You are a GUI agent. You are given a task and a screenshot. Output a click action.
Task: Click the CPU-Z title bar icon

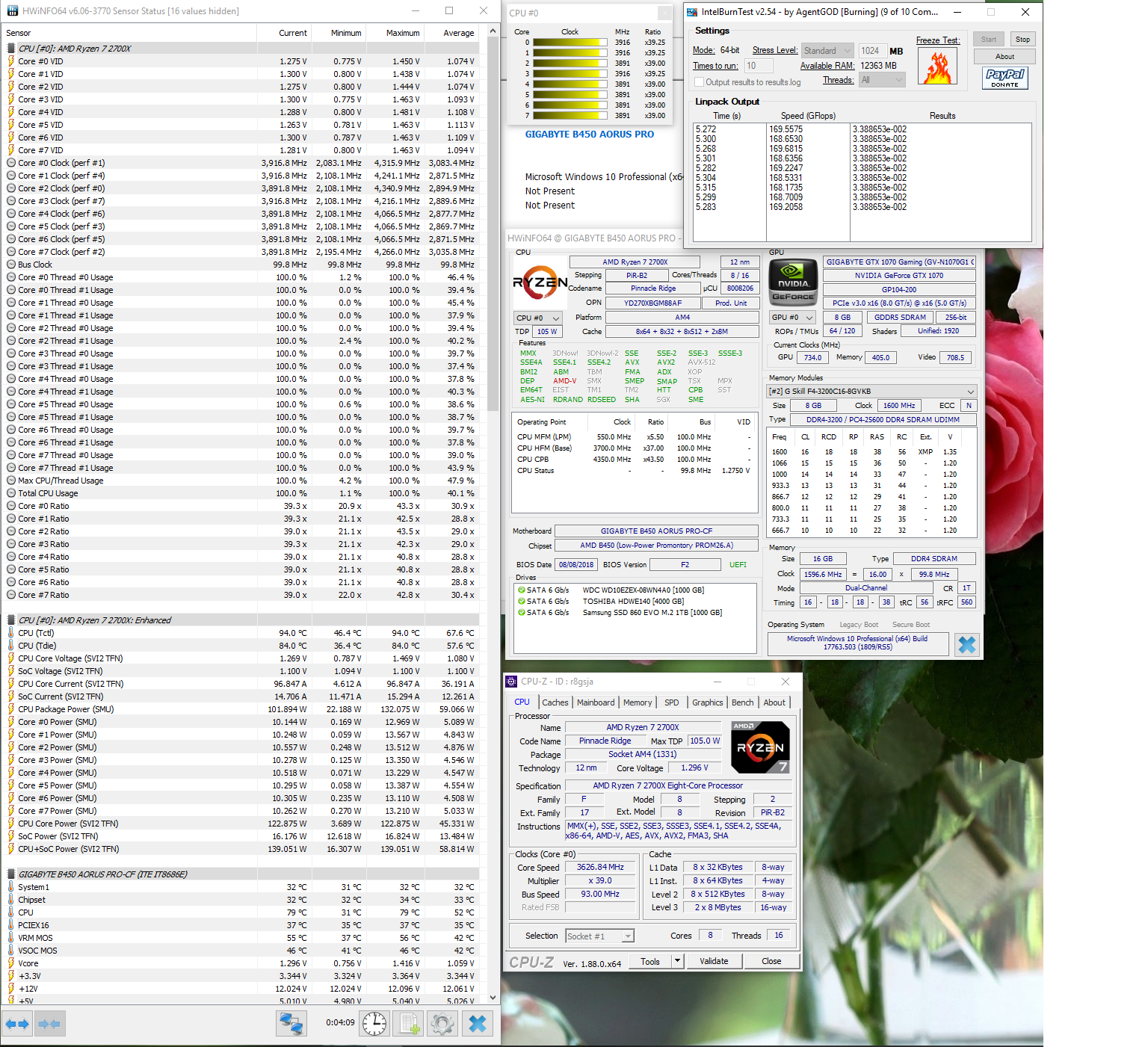[511, 682]
